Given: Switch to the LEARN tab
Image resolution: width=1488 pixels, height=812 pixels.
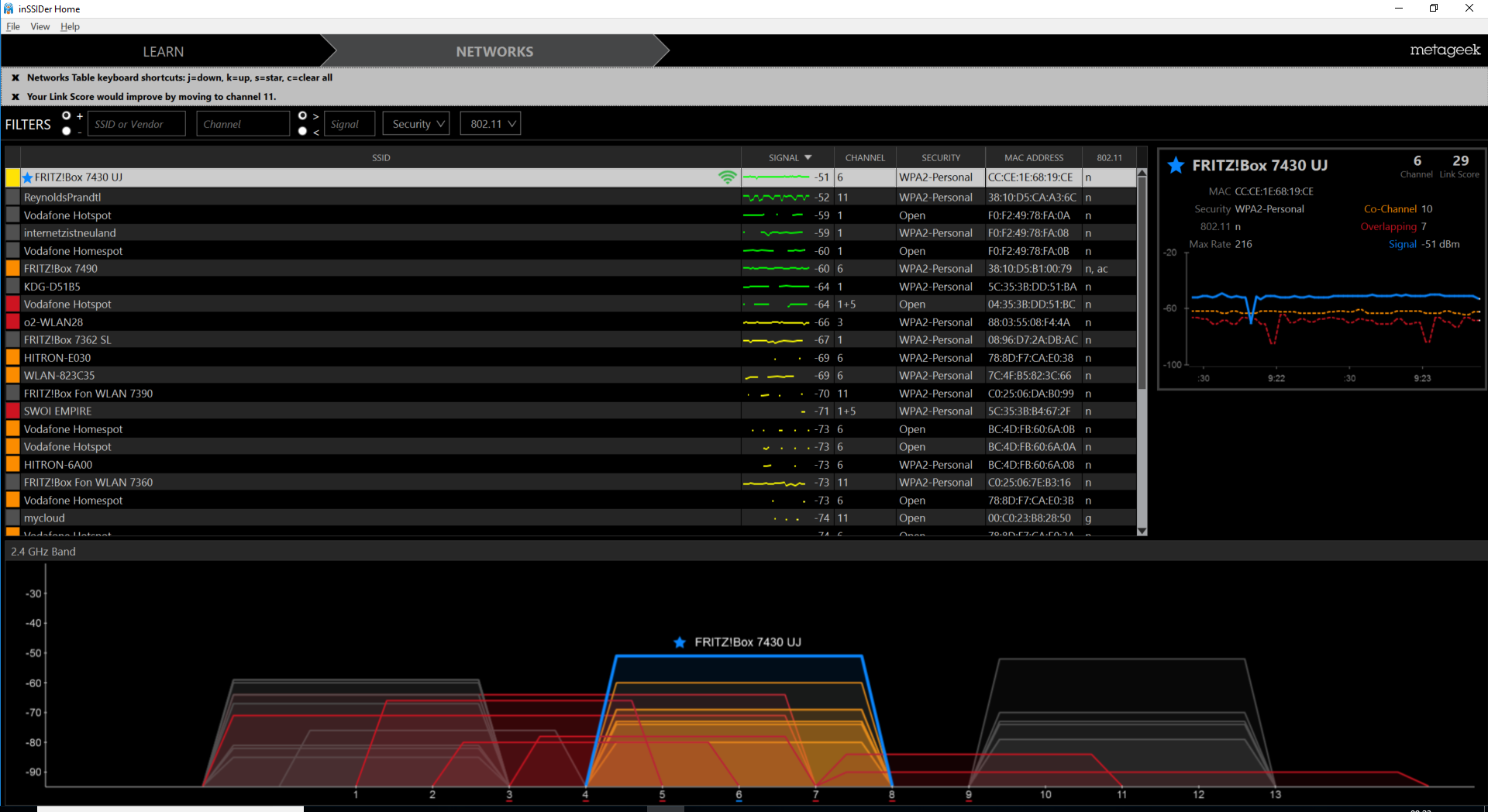Looking at the screenshot, I should (x=164, y=51).
